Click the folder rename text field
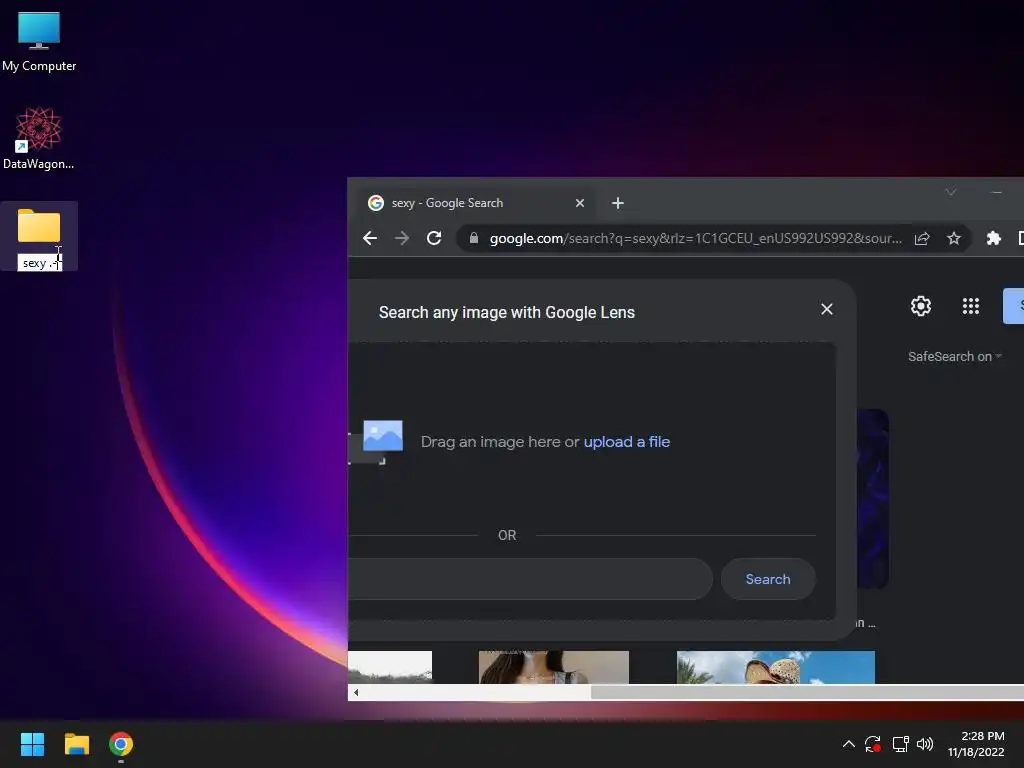The width and height of the screenshot is (1024, 768). [x=39, y=263]
